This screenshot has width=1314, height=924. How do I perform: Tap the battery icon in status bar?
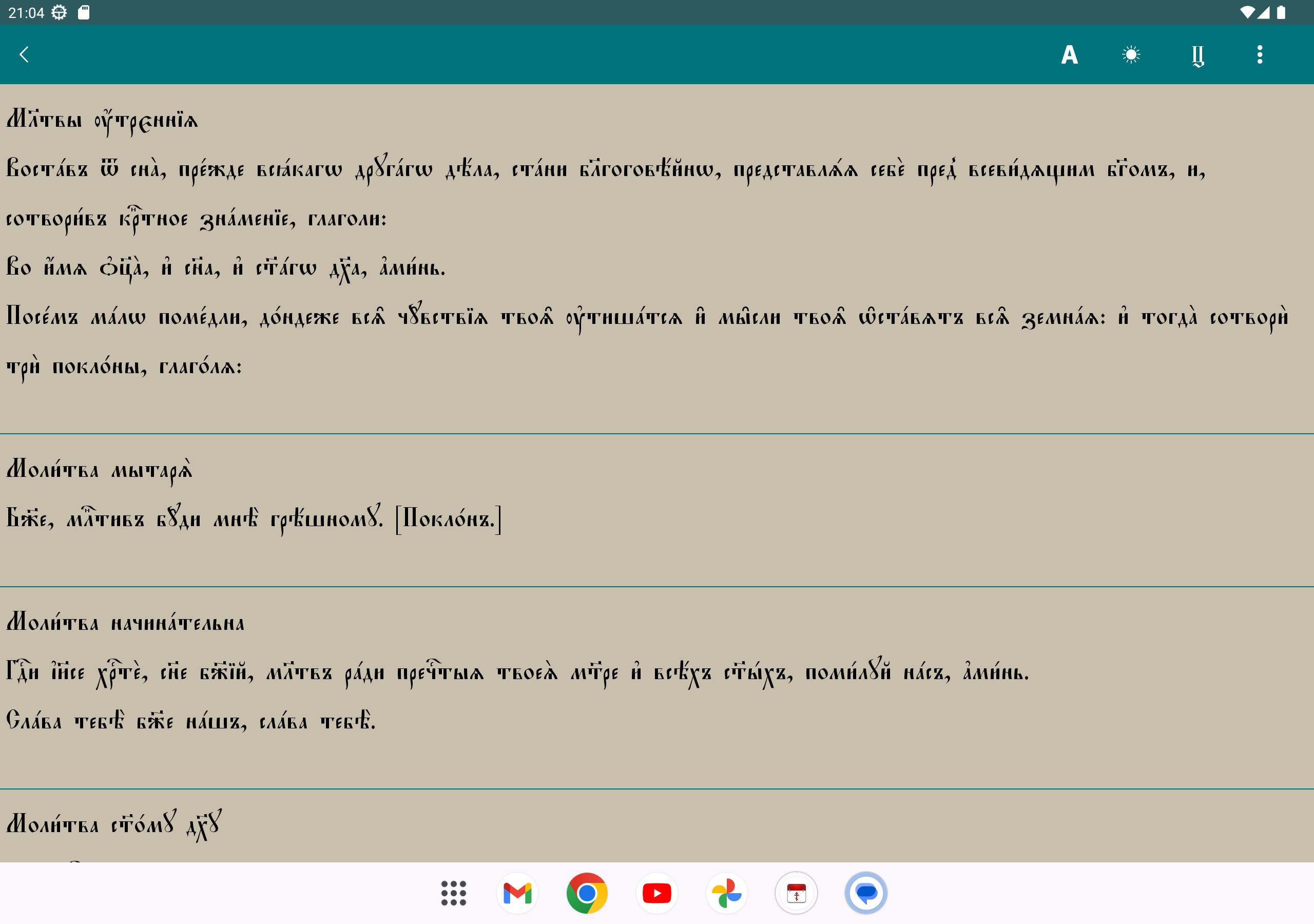1281,13
